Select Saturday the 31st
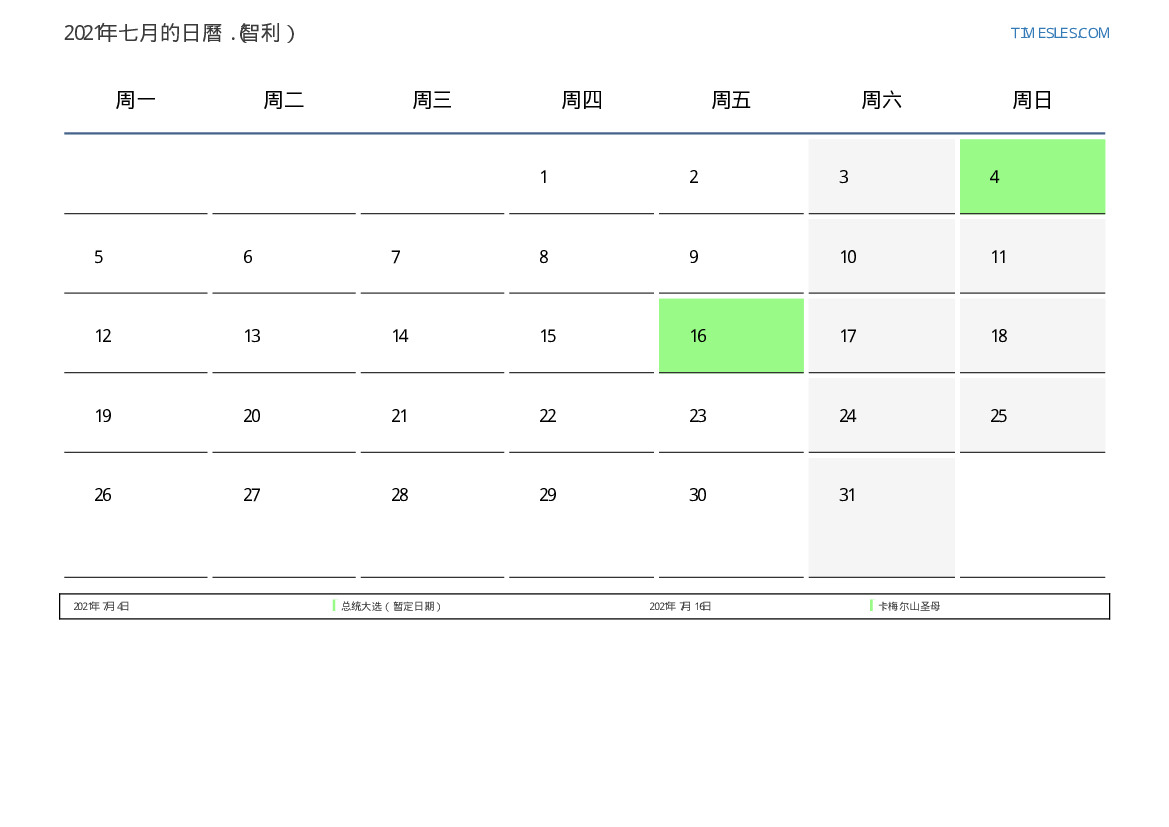1169x827 pixels. (881, 496)
